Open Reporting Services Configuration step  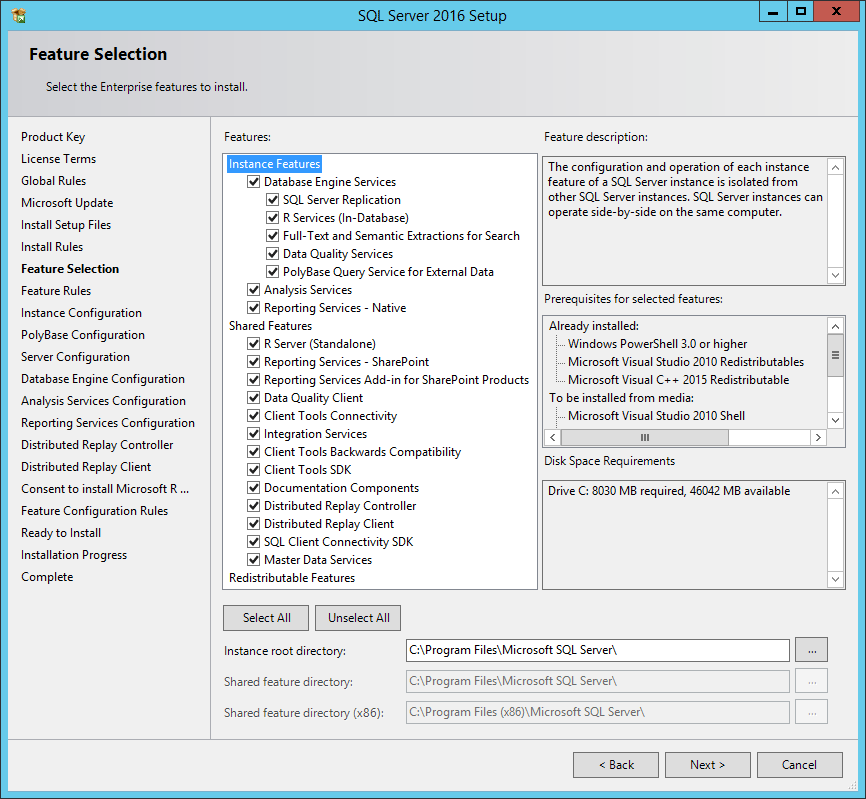[108, 423]
